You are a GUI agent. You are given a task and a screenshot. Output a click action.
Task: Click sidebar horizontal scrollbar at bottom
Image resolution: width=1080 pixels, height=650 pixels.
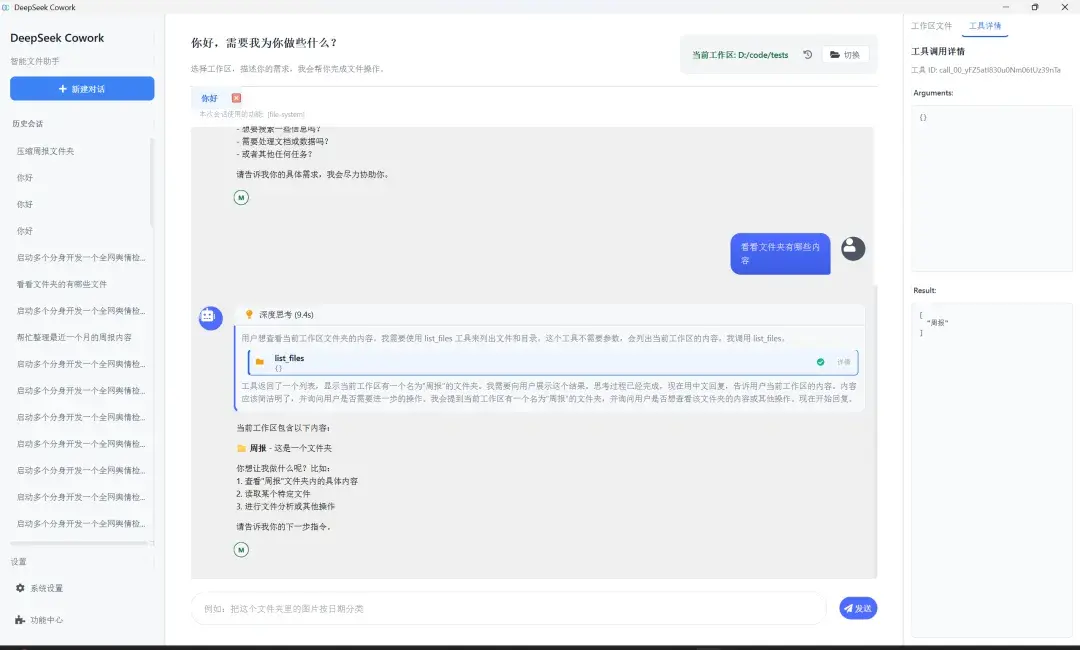point(79,543)
